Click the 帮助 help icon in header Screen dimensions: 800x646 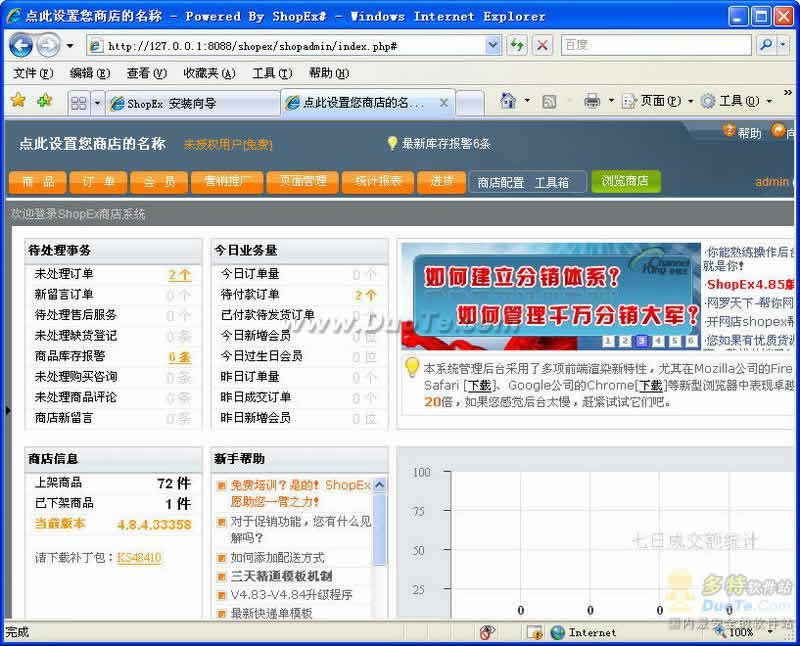tap(741, 132)
